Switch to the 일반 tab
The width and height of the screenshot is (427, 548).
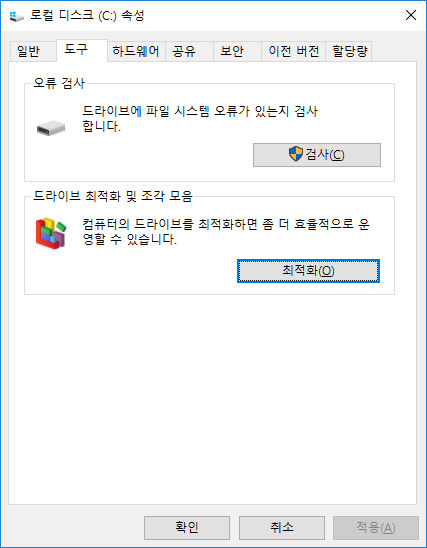click(28, 51)
